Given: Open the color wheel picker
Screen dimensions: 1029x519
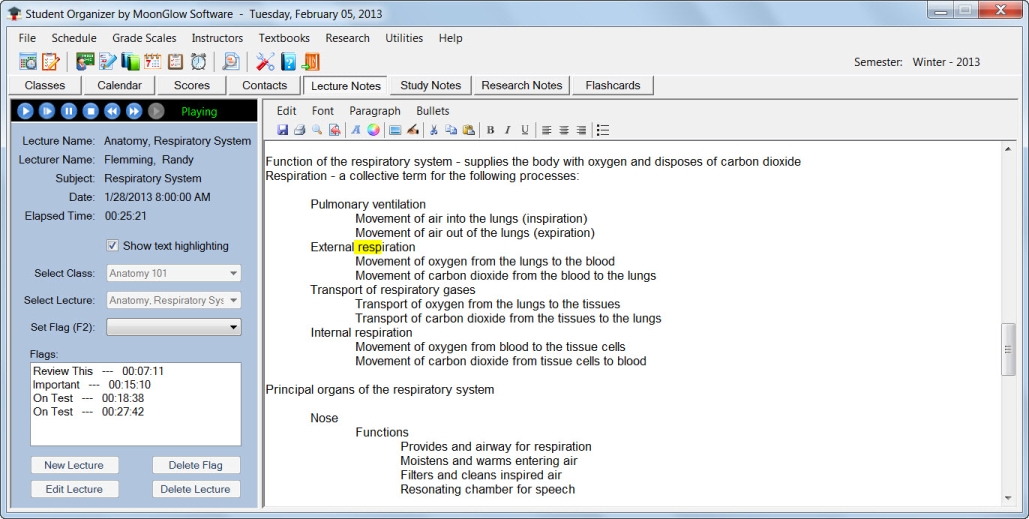Looking at the screenshot, I should click(373, 130).
